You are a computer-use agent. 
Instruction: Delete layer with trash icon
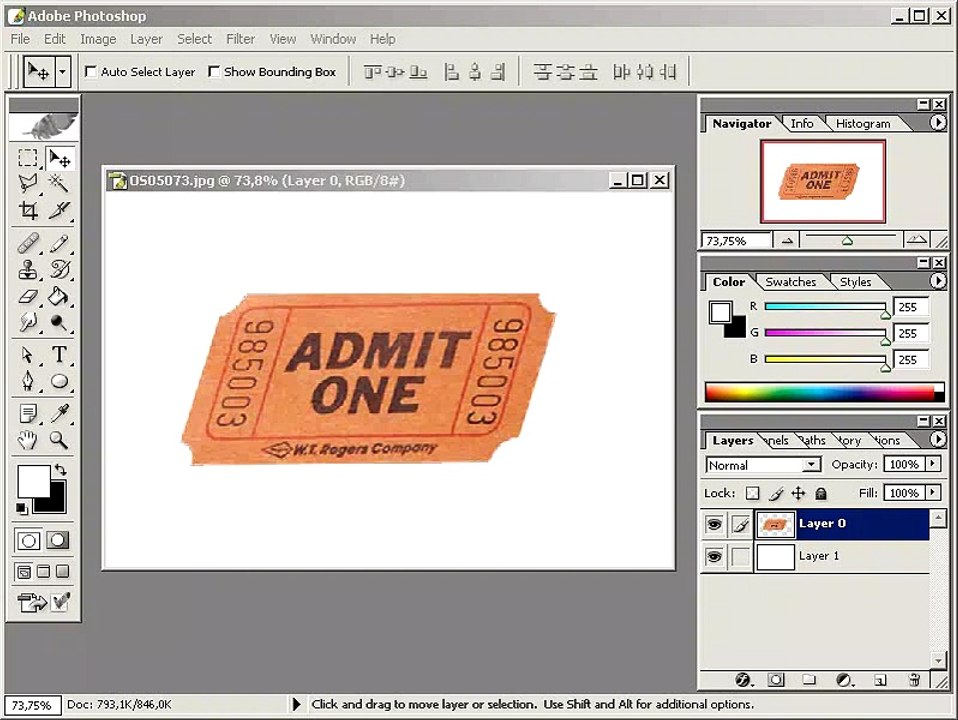tap(914, 680)
